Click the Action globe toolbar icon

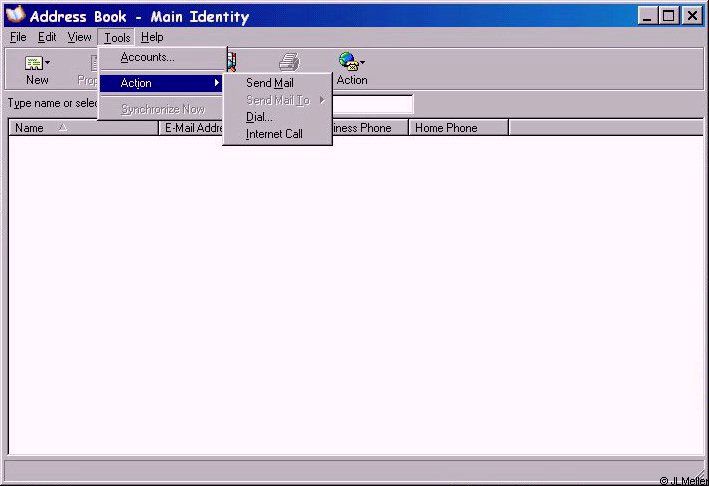click(349, 61)
